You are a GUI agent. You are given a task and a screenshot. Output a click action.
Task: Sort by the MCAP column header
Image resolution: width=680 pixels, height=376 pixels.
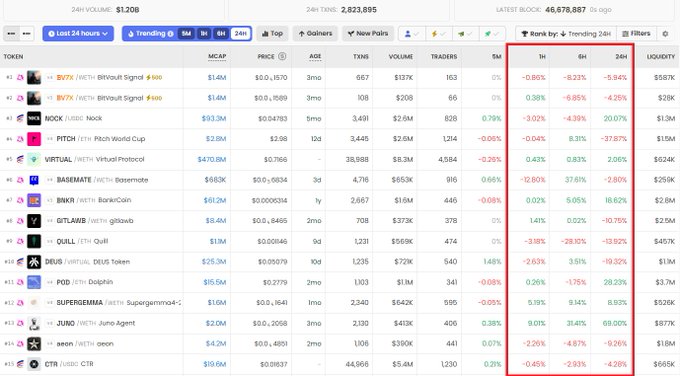pos(217,56)
